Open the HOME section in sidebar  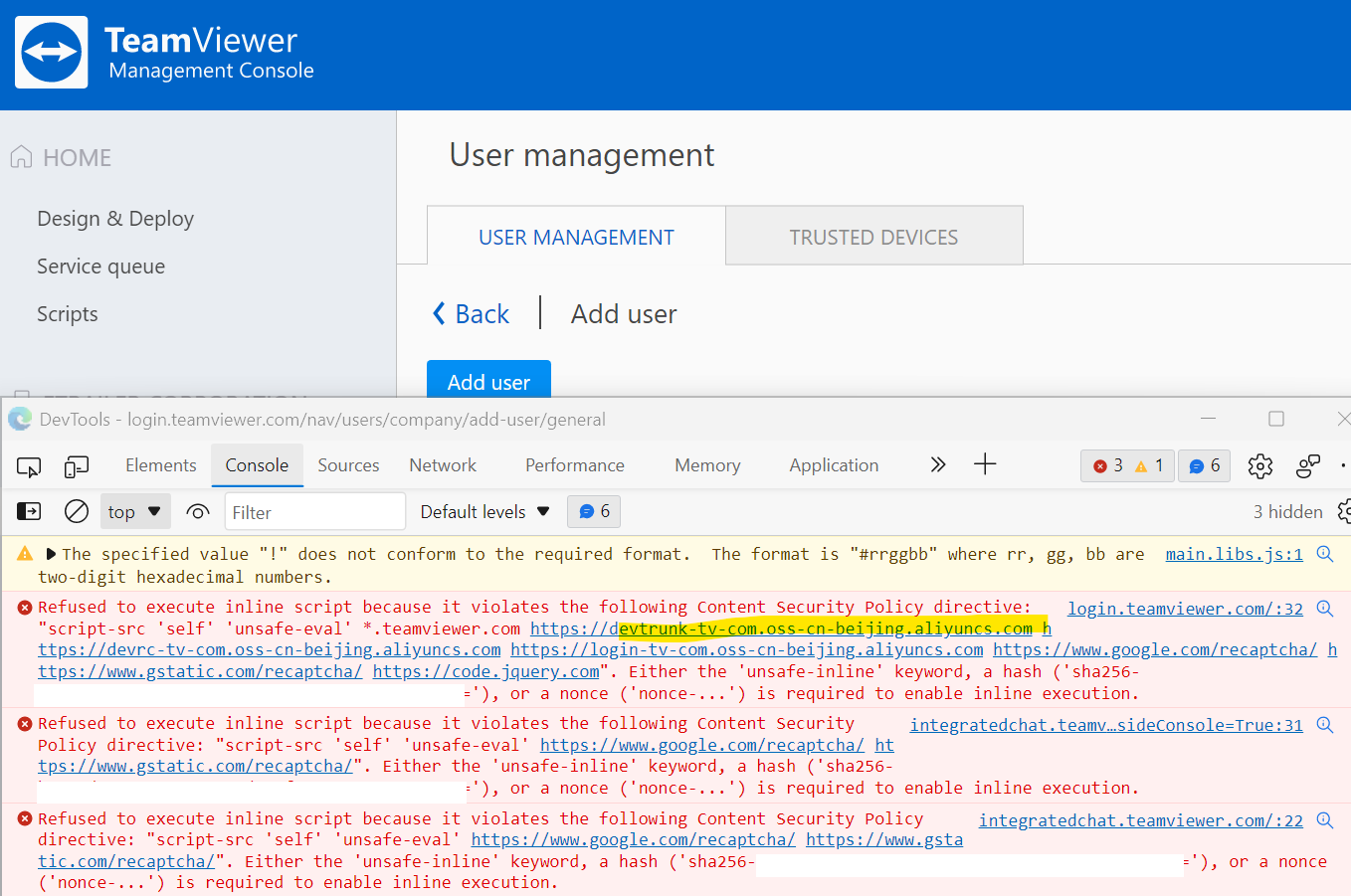(x=61, y=158)
